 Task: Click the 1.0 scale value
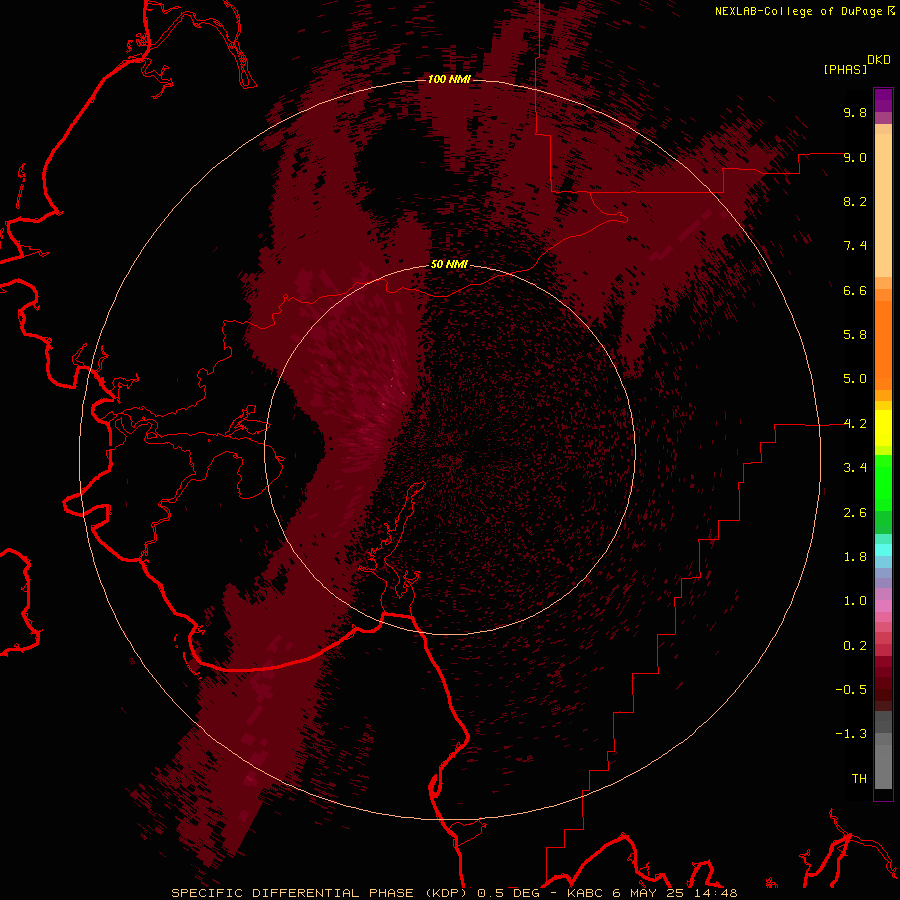855,601
